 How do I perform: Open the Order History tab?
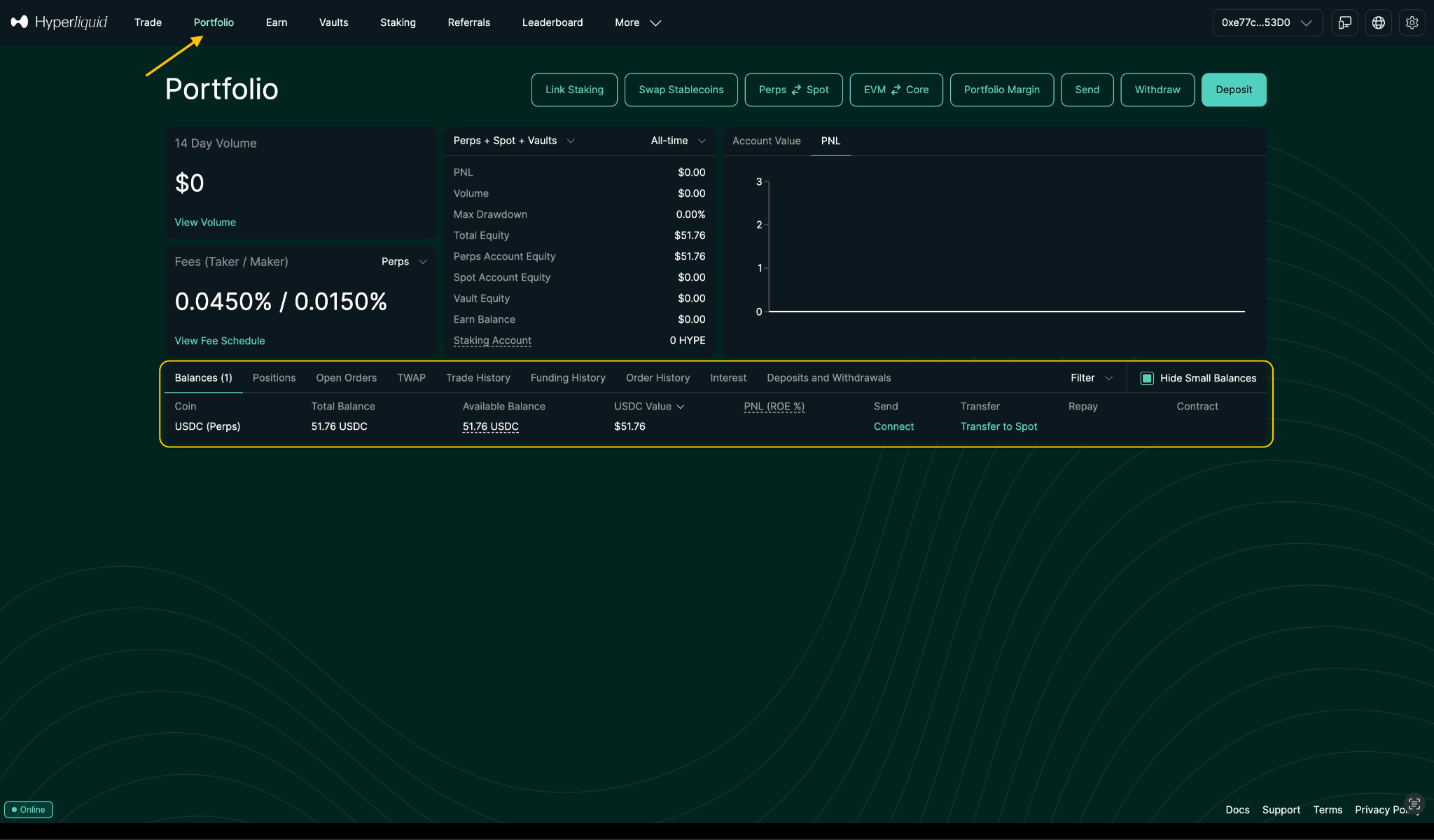pos(657,378)
